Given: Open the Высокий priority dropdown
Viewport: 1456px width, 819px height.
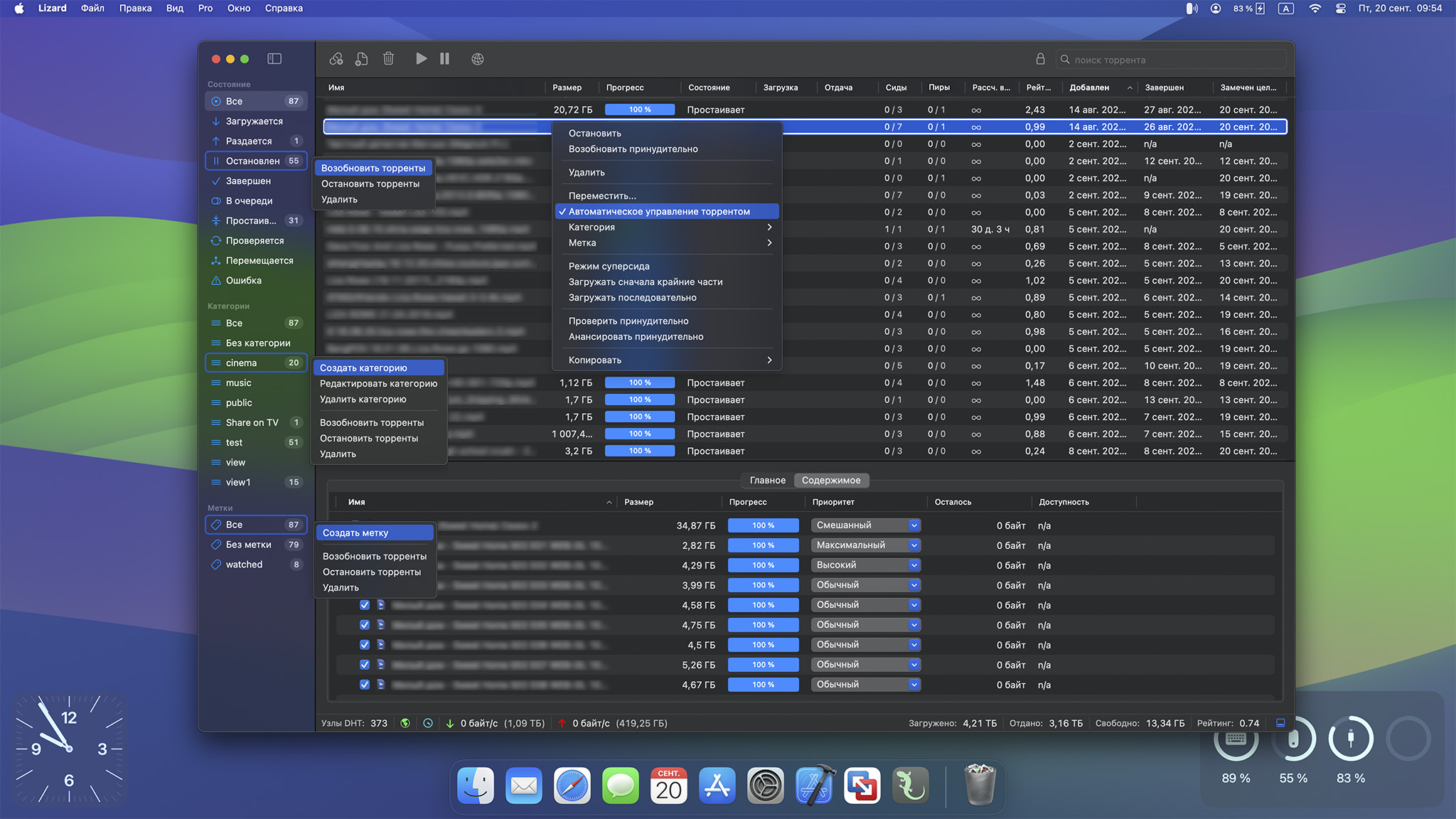Looking at the screenshot, I should [866, 565].
